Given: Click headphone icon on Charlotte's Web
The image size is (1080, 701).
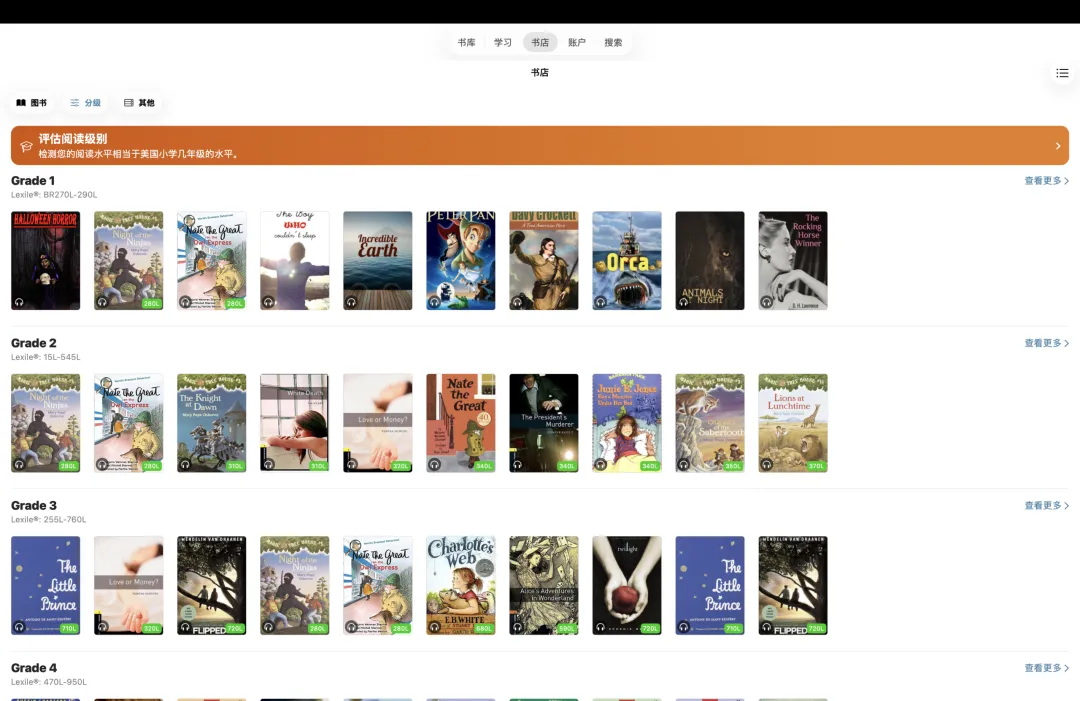Looking at the screenshot, I should pos(435,627).
